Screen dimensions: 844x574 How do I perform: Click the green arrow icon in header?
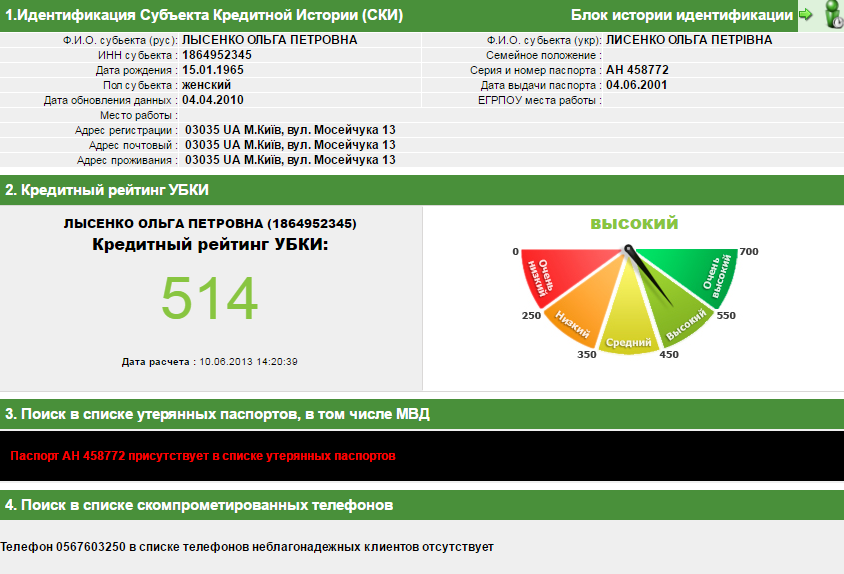coord(805,15)
